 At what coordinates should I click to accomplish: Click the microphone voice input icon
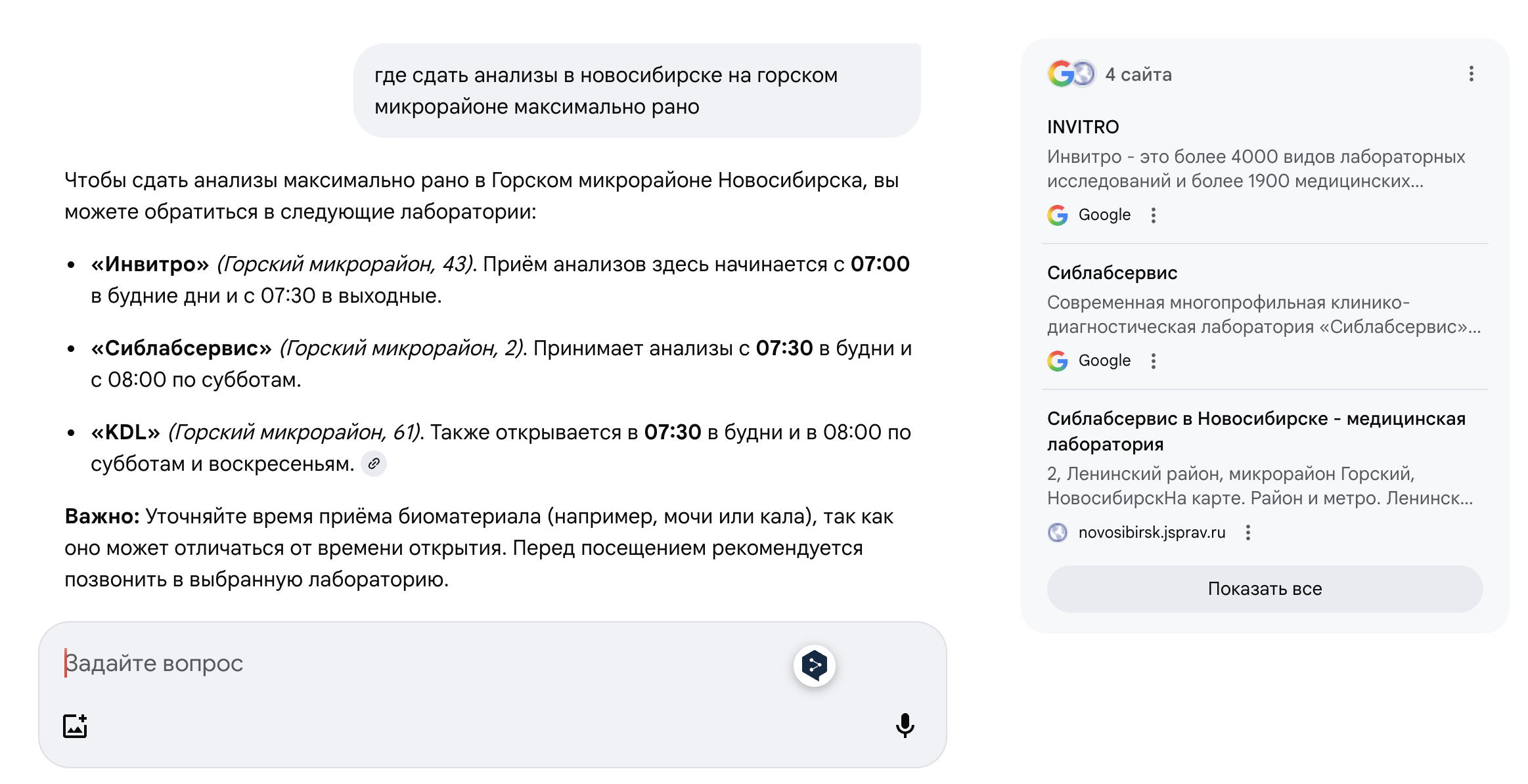[905, 726]
